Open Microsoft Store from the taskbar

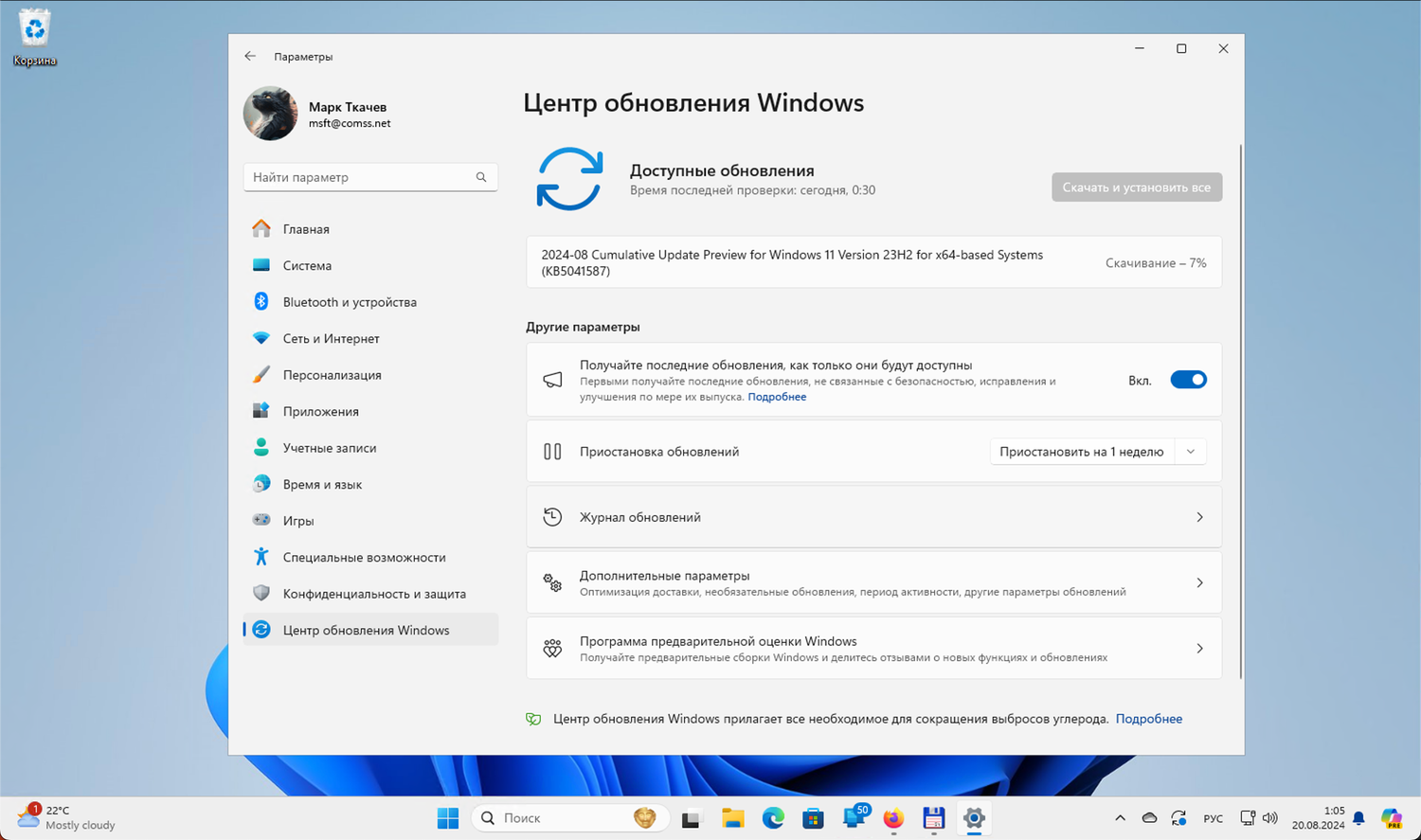tap(813, 818)
